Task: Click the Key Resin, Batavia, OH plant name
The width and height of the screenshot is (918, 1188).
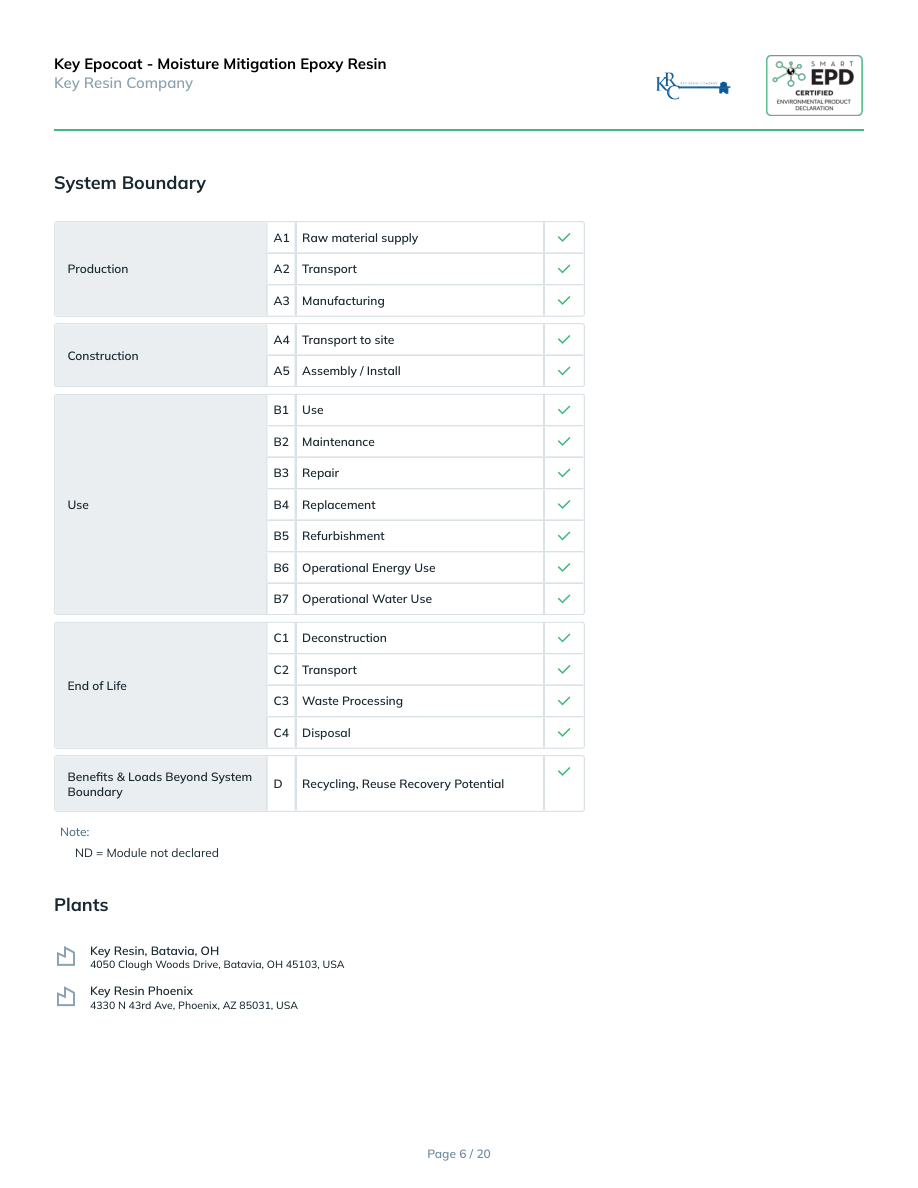Action: tap(154, 951)
